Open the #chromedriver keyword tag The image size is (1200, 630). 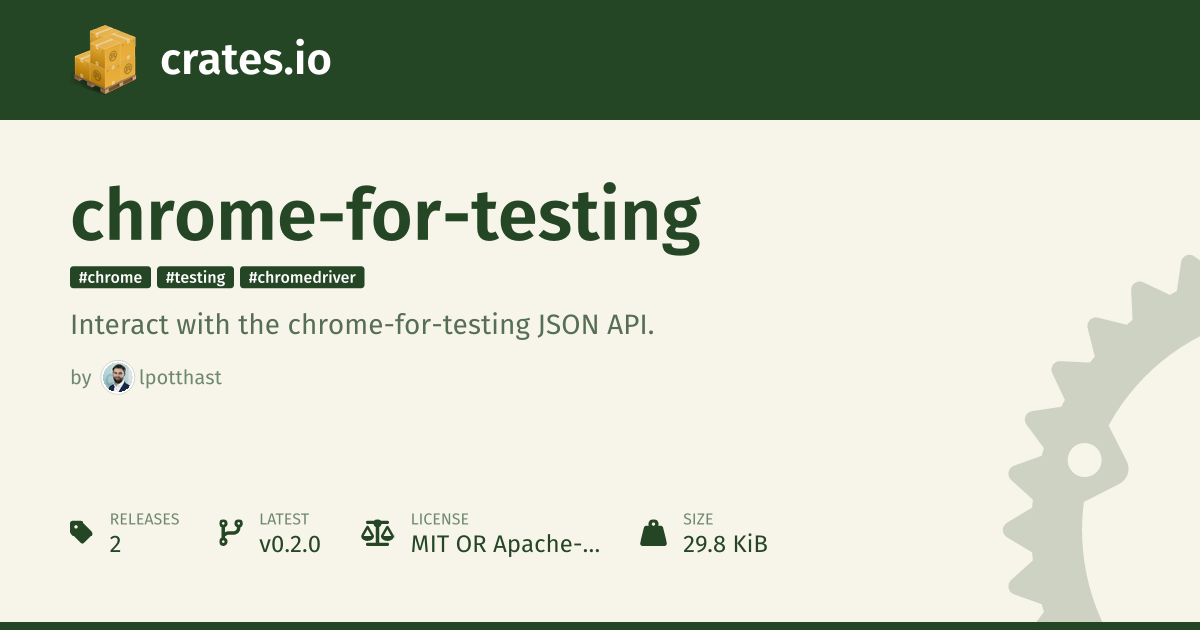[x=302, y=277]
